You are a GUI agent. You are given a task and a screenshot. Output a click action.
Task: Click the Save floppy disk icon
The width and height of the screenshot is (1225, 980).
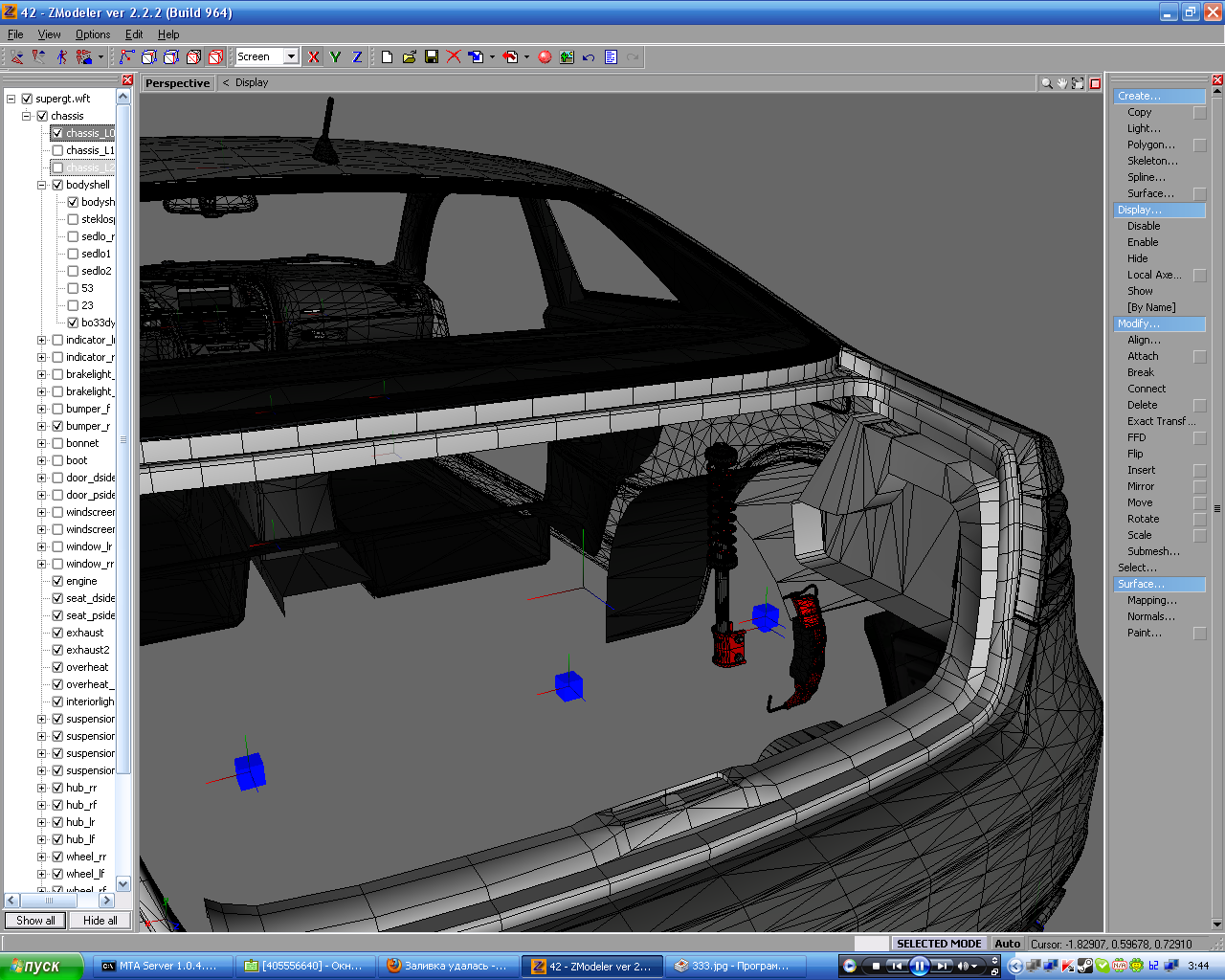click(x=432, y=57)
